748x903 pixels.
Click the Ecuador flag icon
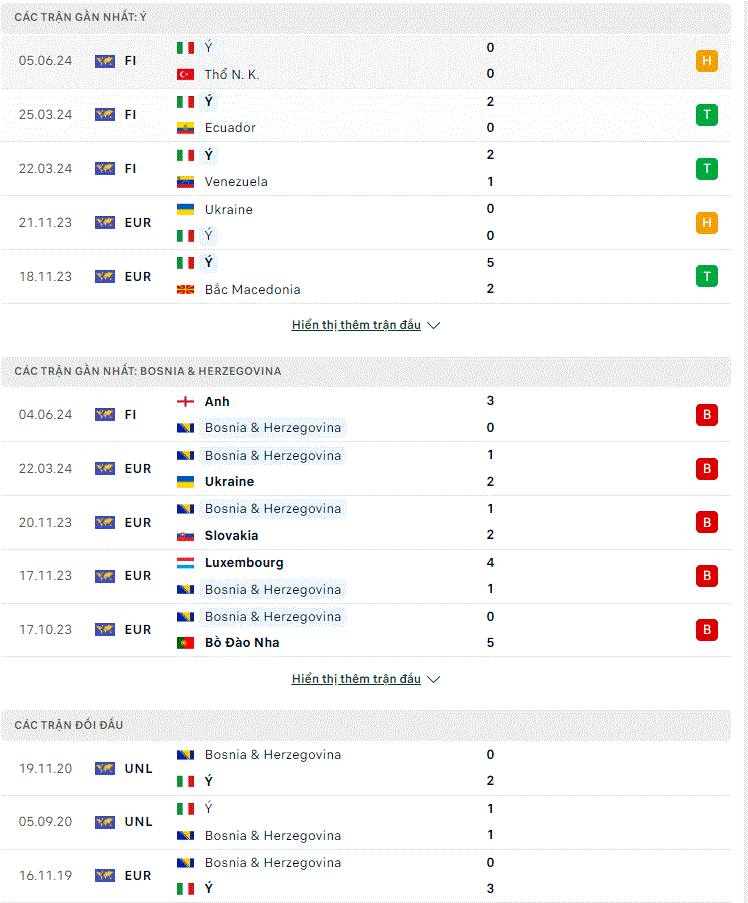point(185,128)
